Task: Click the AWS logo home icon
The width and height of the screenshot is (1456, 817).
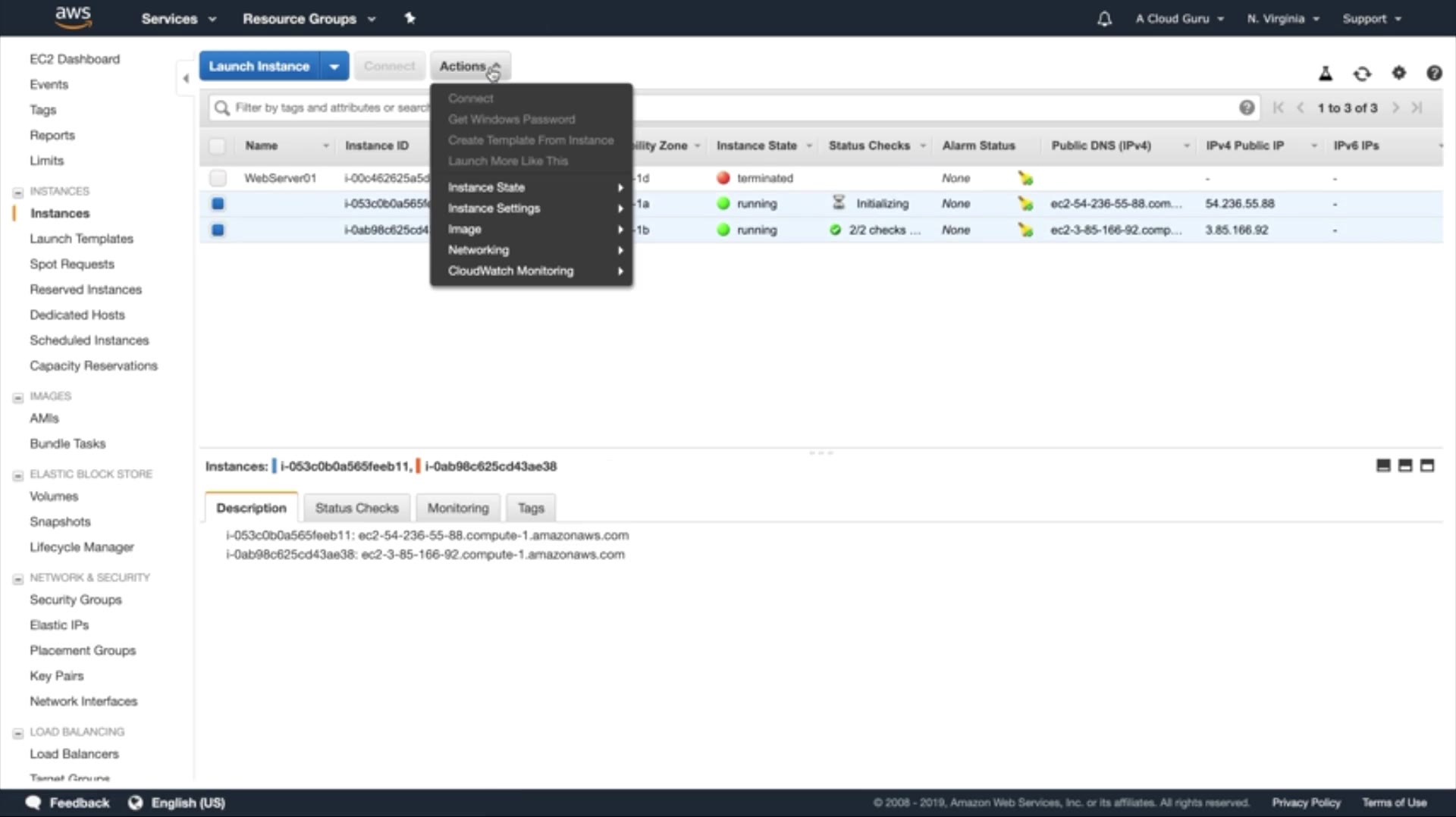Action: tap(73, 17)
